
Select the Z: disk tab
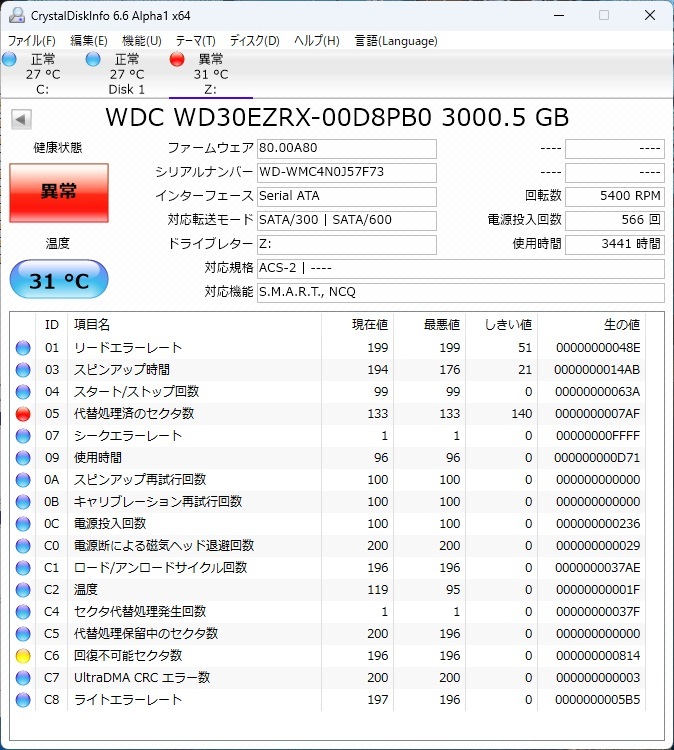pos(211,74)
